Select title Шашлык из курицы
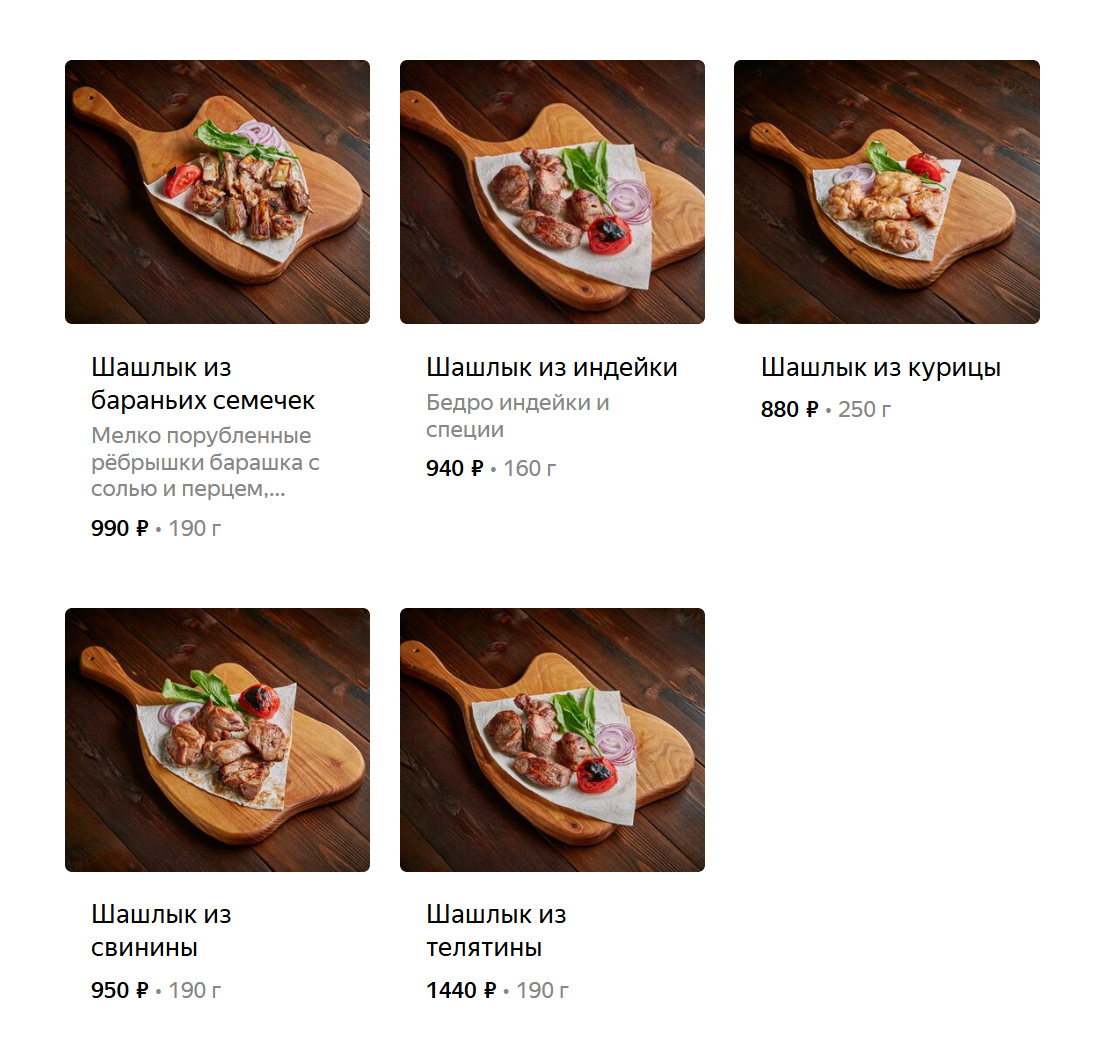 click(881, 368)
